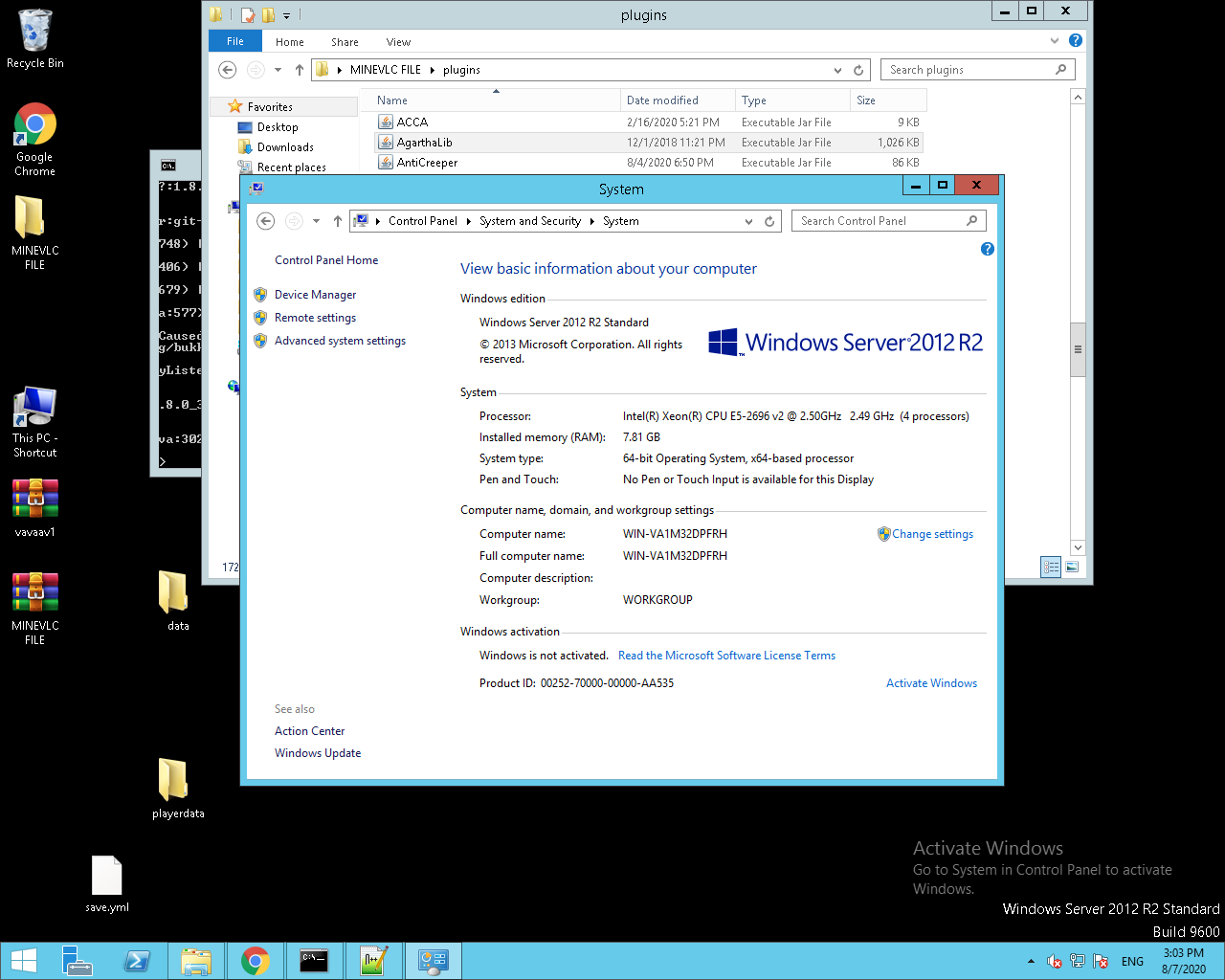Open recent pages dropdown in System window
Image resolution: width=1225 pixels, height=980 pixels.
[316, 221]
